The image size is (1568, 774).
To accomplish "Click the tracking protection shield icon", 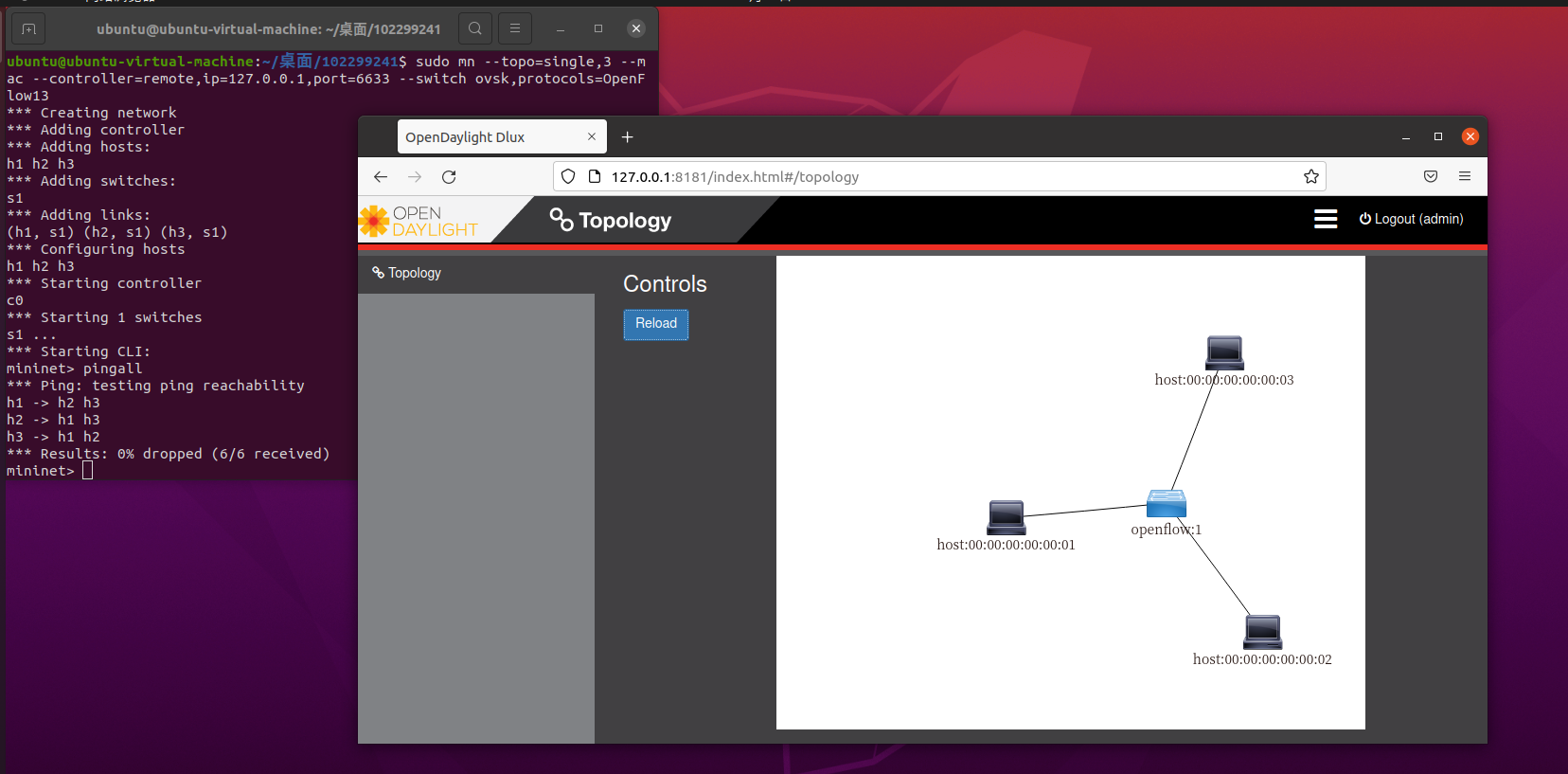I will point(568,176).
